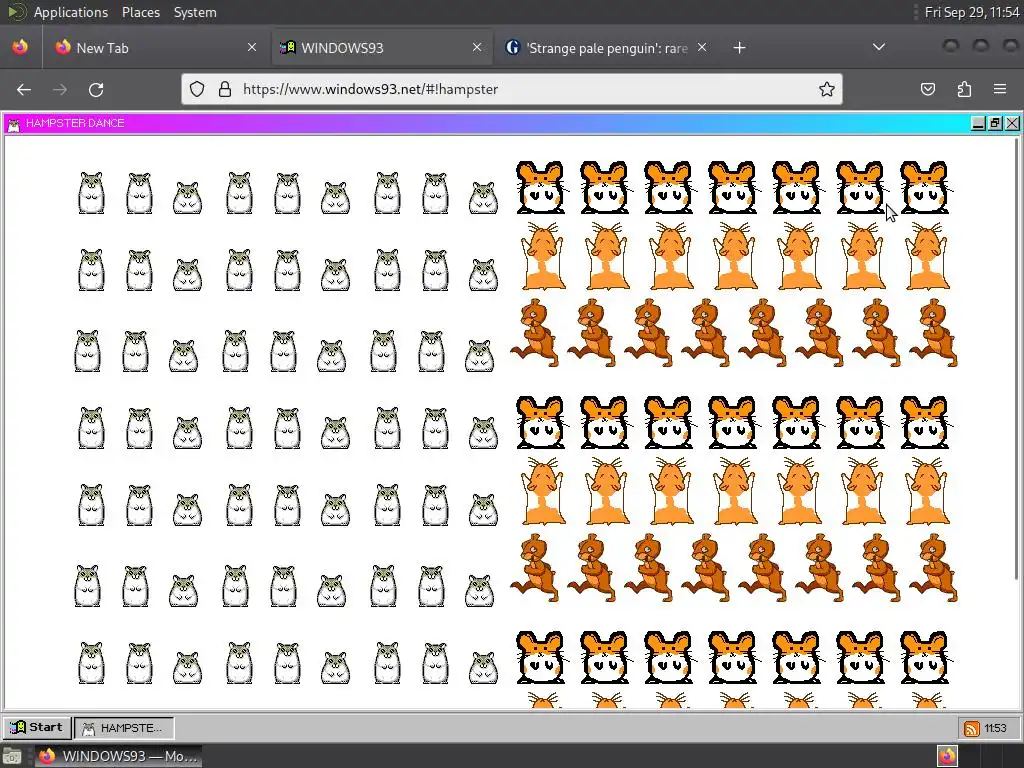Click the URL address bar
The image size is (1024, 768).
click(512, 89)
